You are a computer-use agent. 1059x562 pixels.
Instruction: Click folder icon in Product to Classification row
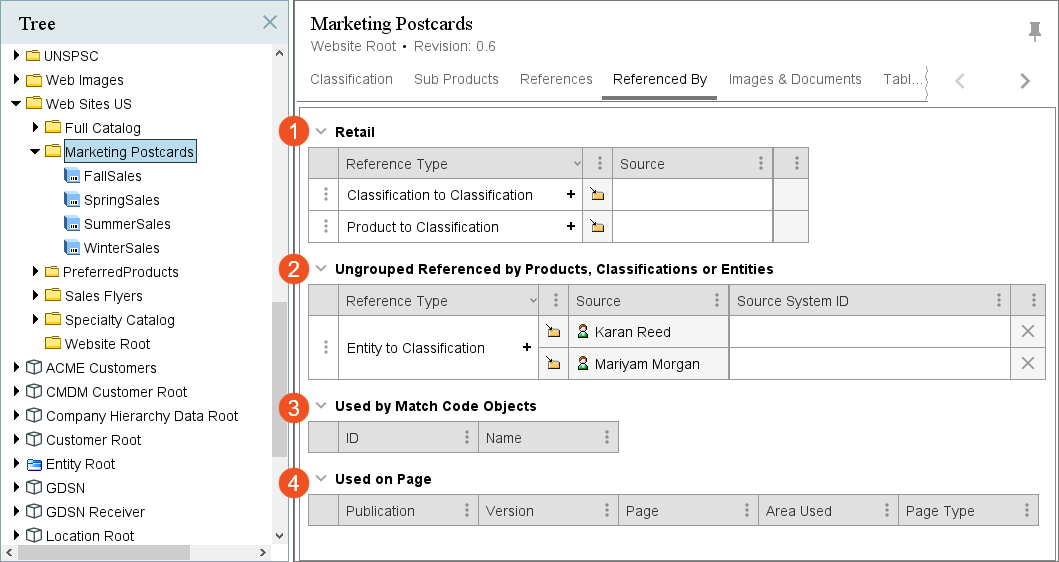click(x=597, y=227)
